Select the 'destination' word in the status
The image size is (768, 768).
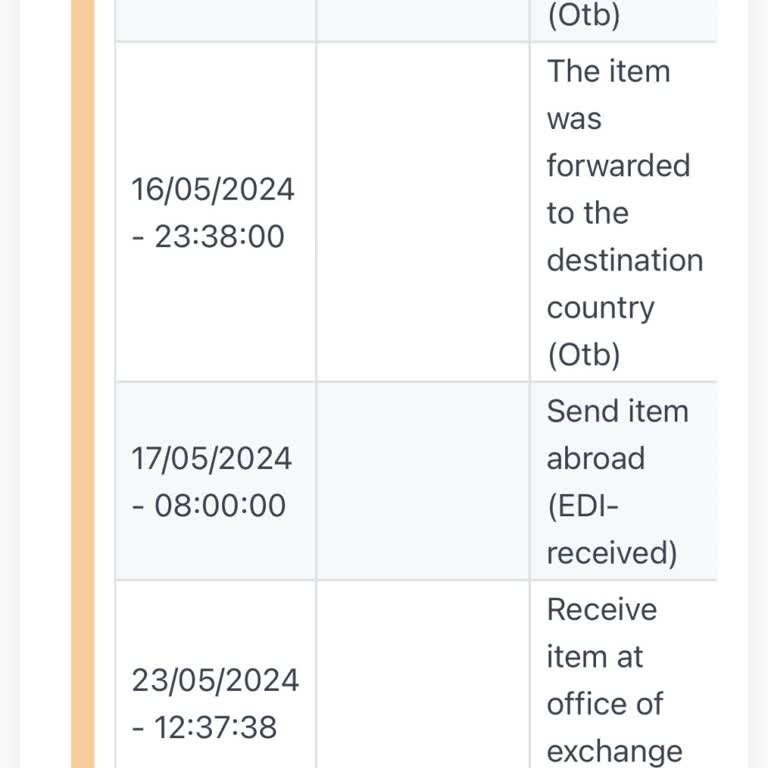click(x=624, y=260)
